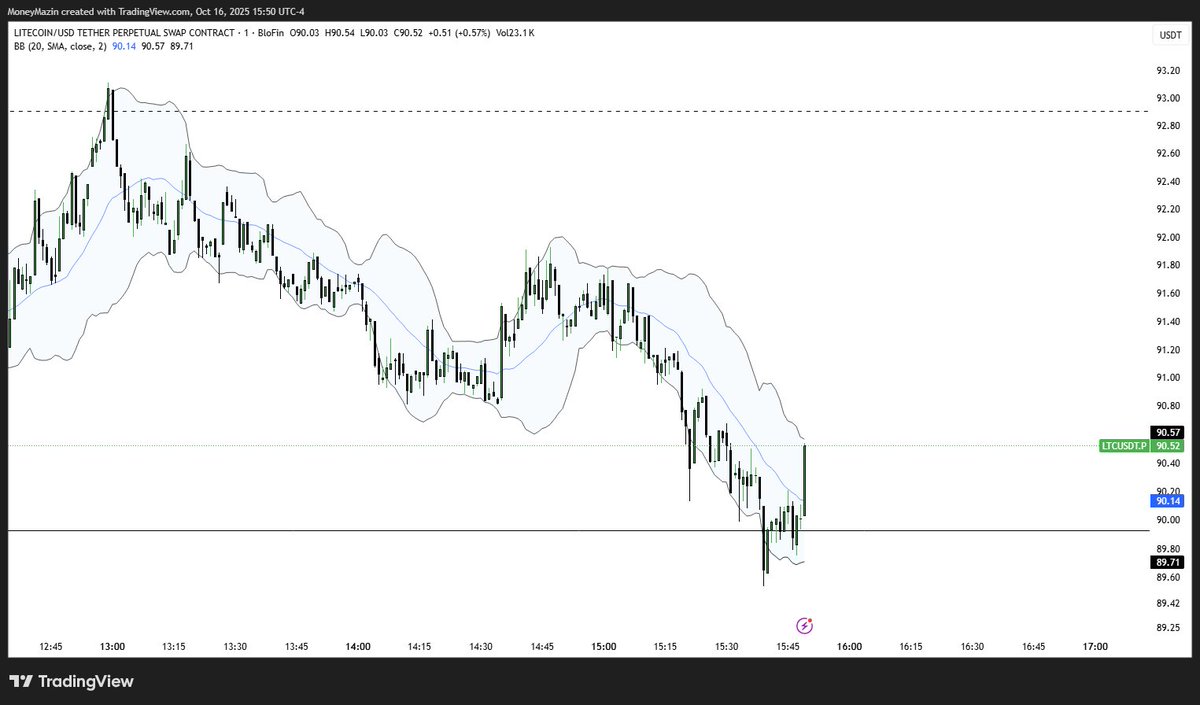
Task: Click the 93.20 price axis label
Action: (x=1168, y=70)
